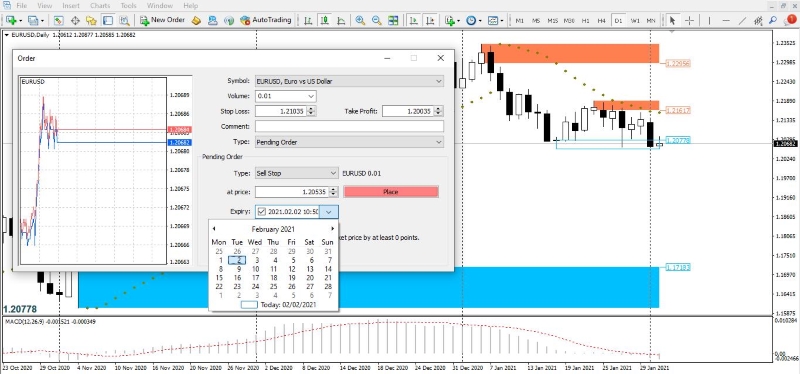
Task: Switch timeframe to M15
Action: pyautogui.click(x=553, y=20)
